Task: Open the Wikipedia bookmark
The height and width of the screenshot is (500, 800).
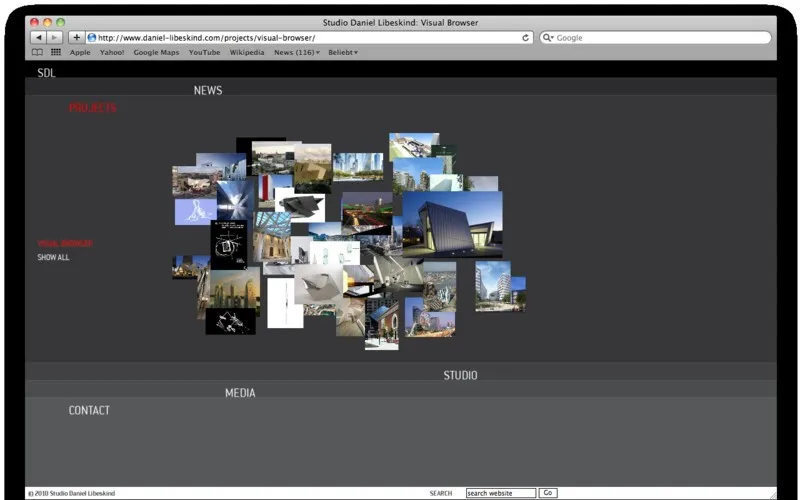Action: coord(247,52)
